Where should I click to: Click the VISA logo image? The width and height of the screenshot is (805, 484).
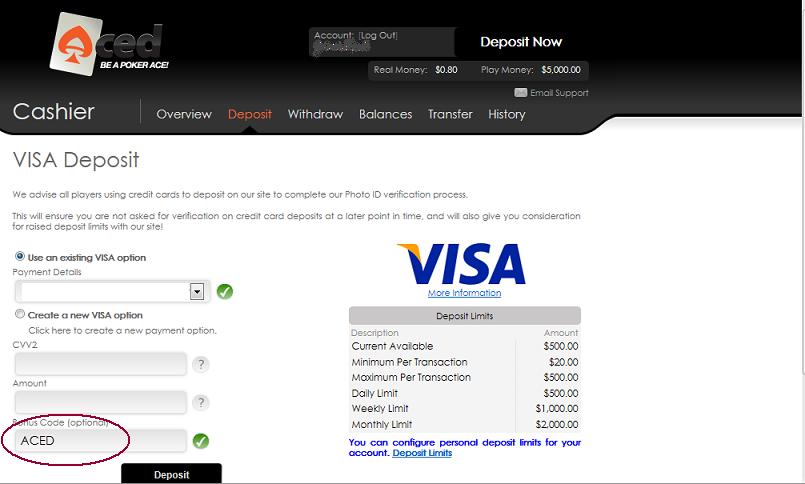(x=461, y=264)
